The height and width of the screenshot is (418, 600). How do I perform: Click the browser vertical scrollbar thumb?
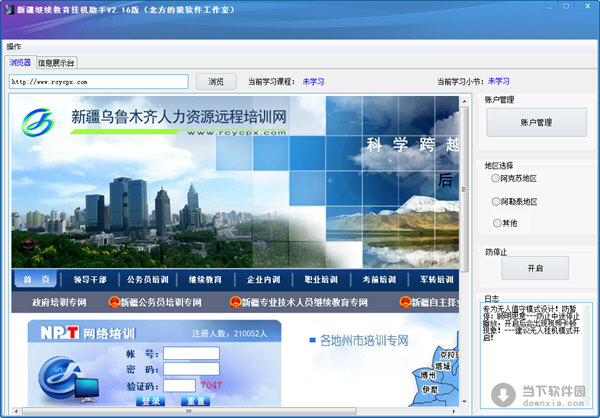click(x=464, y=189)
